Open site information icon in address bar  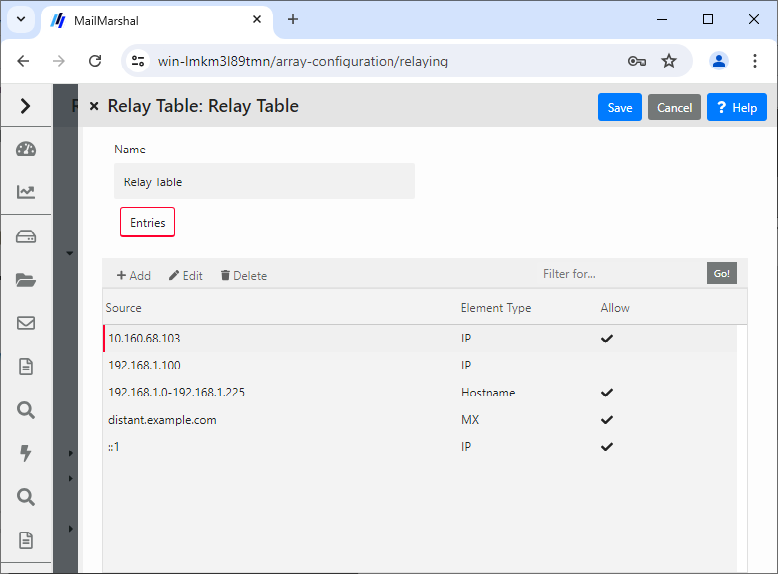(138, 61)
